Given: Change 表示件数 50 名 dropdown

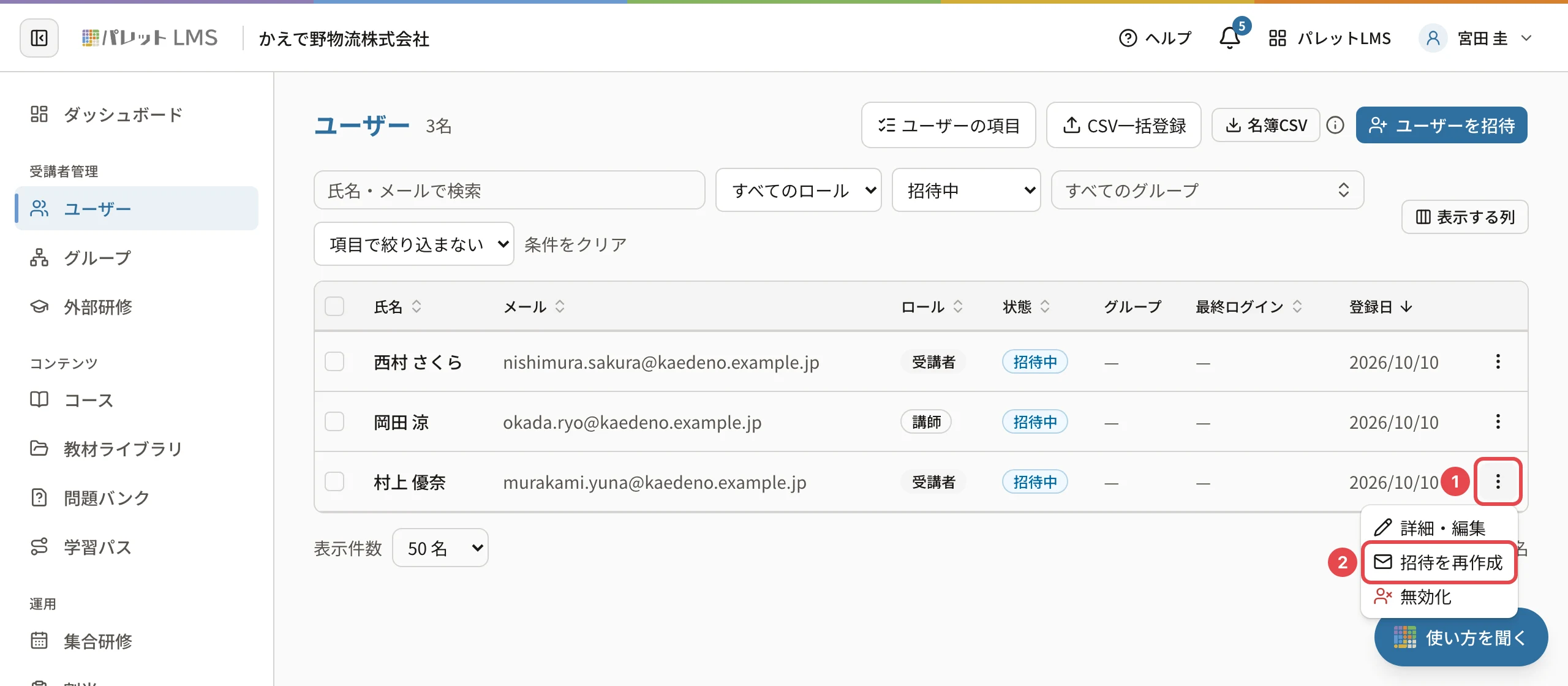Looking at the screenshot, I should [x=440, y=548].
